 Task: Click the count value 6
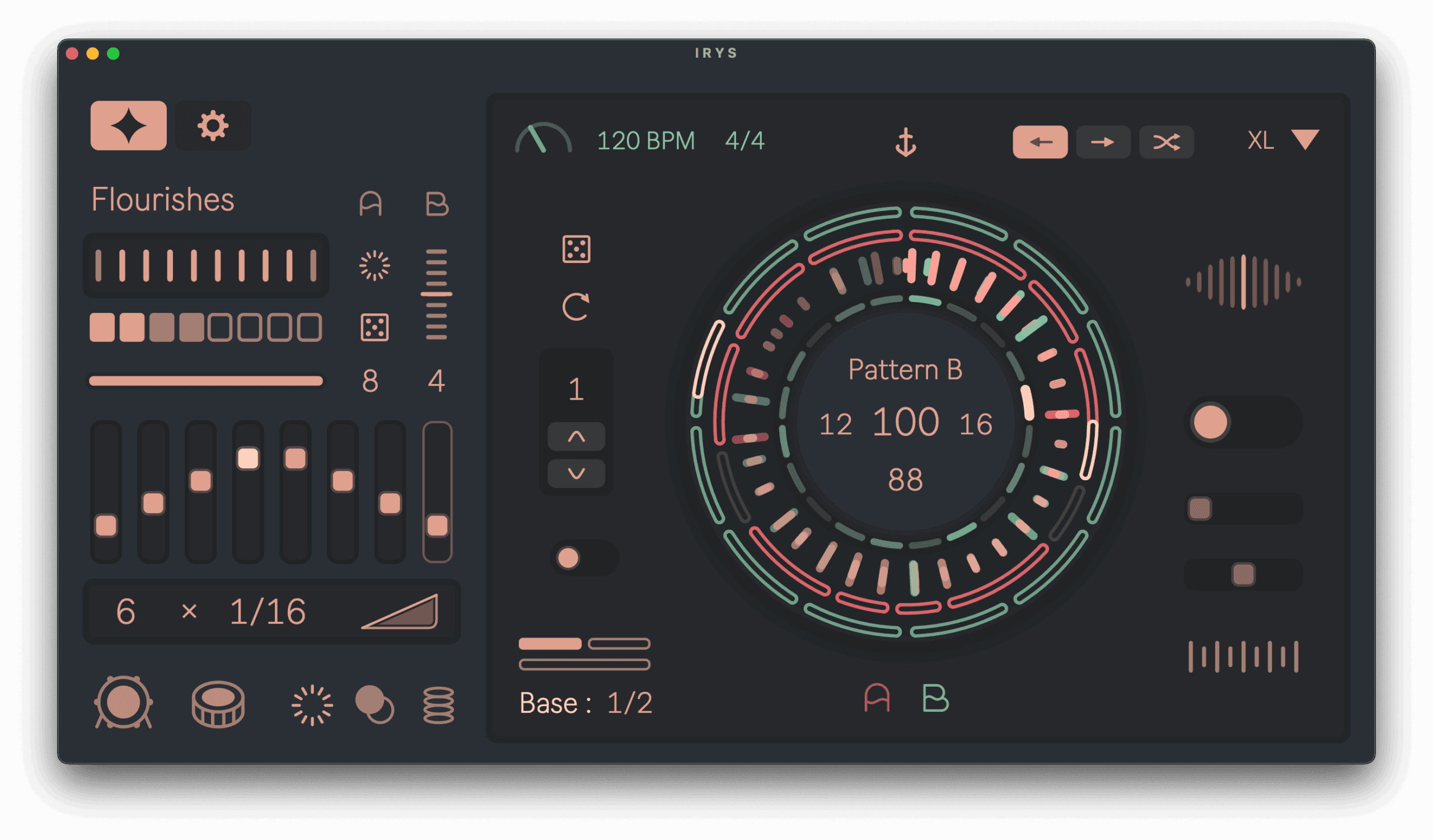pyautogui.click(x=126, y=612)
